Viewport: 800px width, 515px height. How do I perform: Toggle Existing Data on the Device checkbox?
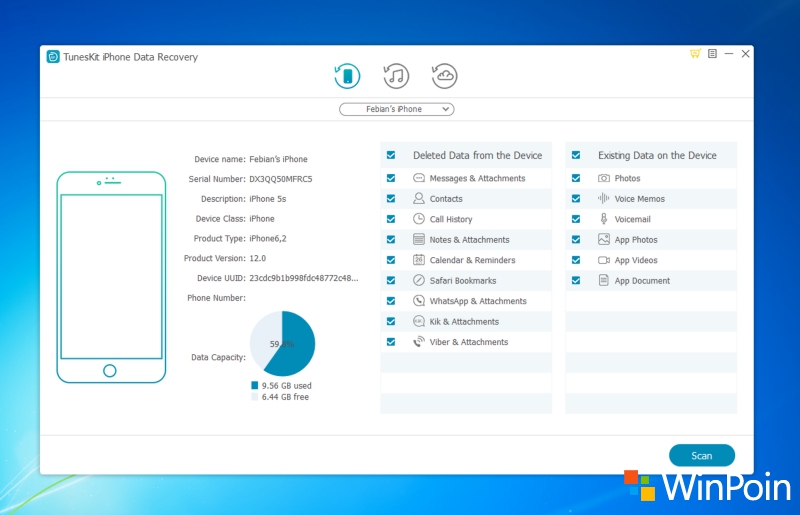576,155
